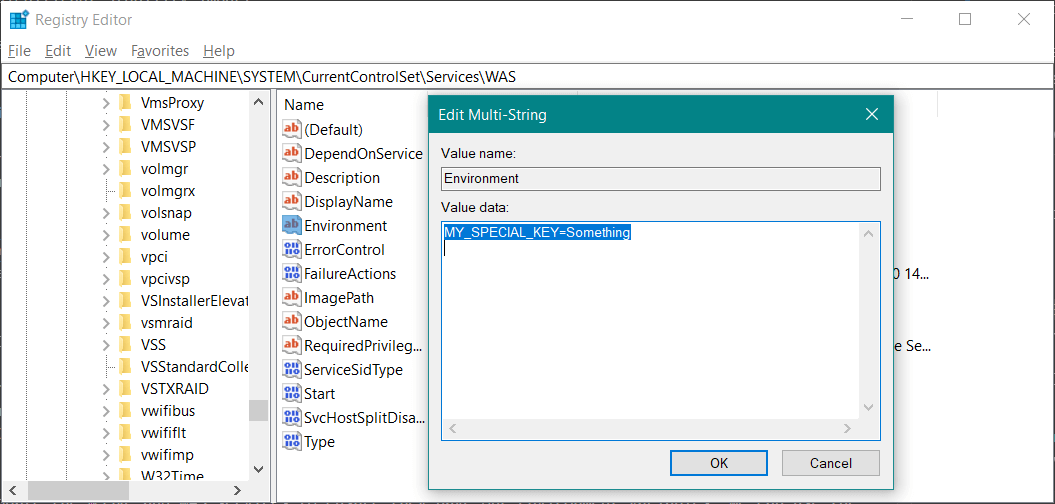Click the vpci folder icon
This screenshot has width=1055, height=504.
[124, 256]
